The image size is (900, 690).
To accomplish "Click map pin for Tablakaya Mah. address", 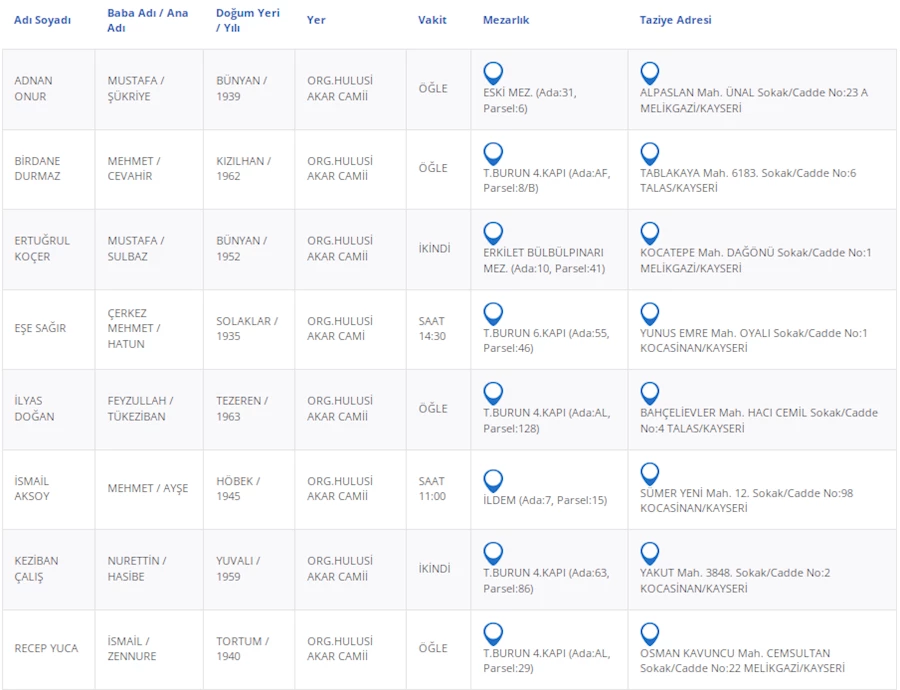I will (650, 154).
